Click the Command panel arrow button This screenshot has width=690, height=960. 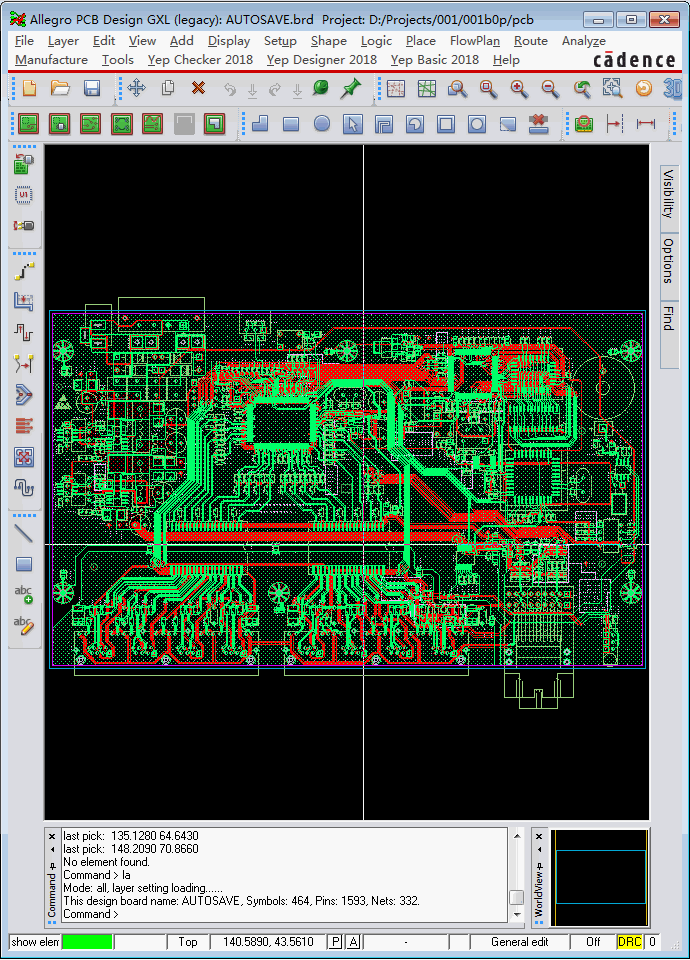pos(52,849)
